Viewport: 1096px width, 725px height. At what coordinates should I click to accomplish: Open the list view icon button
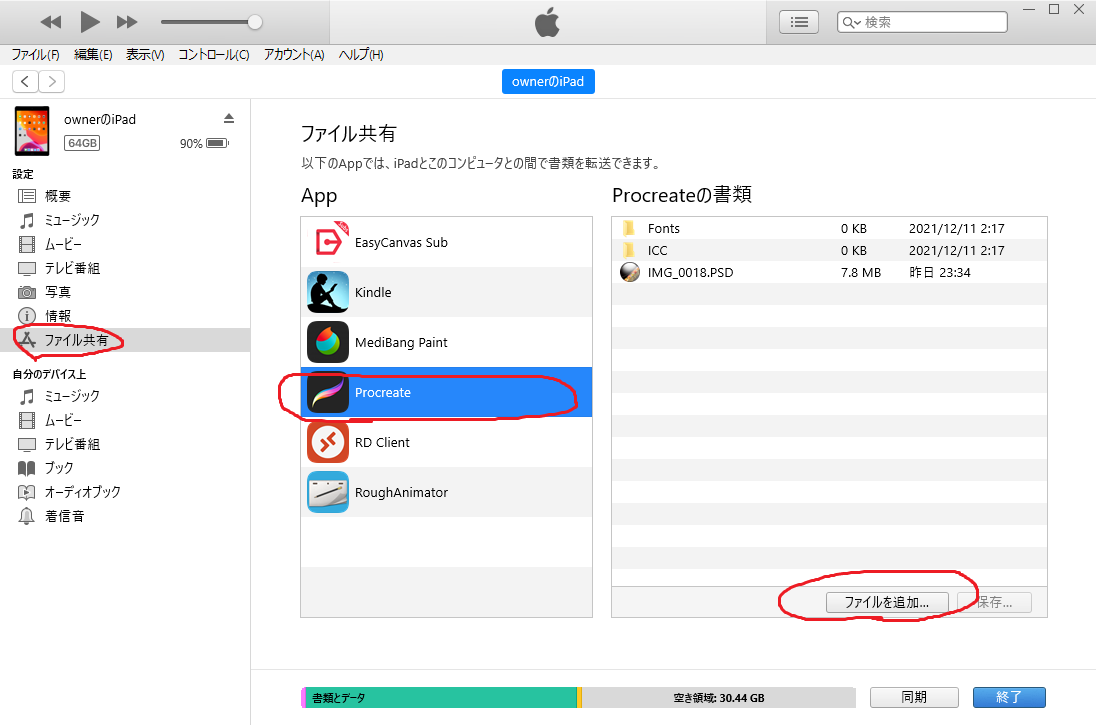799,22
